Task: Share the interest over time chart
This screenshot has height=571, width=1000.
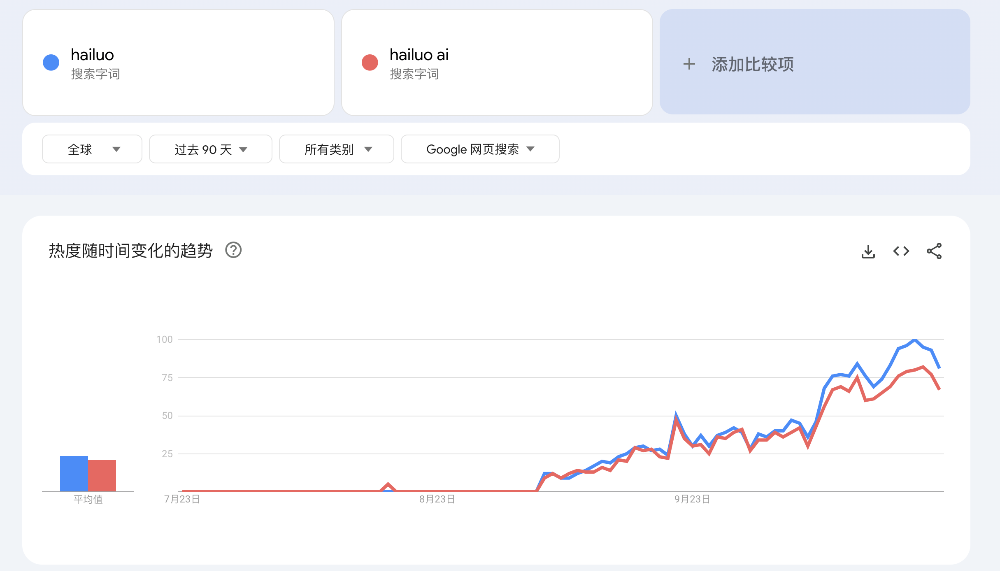Action: pos(934,251)
